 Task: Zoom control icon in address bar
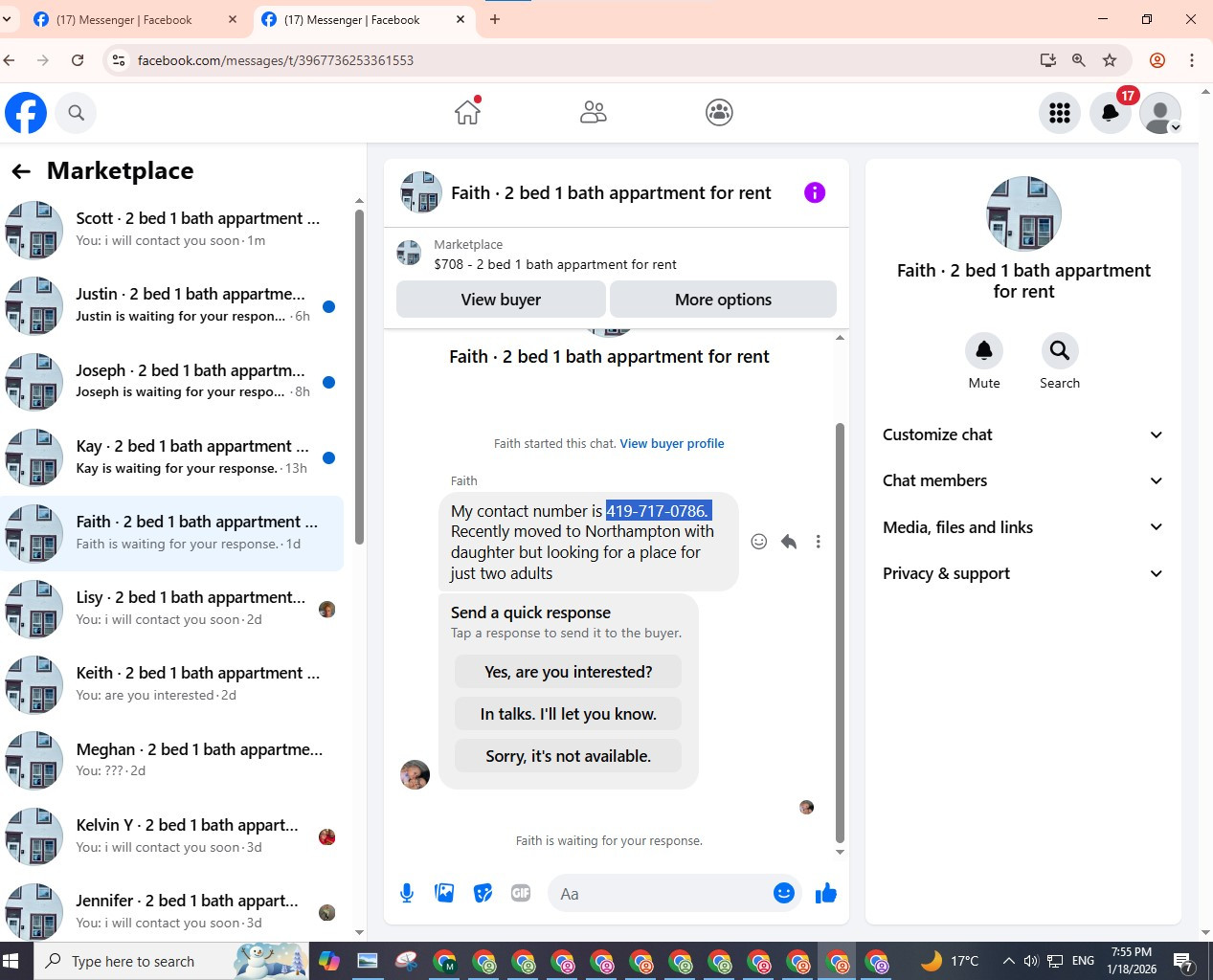point(1079,60)
